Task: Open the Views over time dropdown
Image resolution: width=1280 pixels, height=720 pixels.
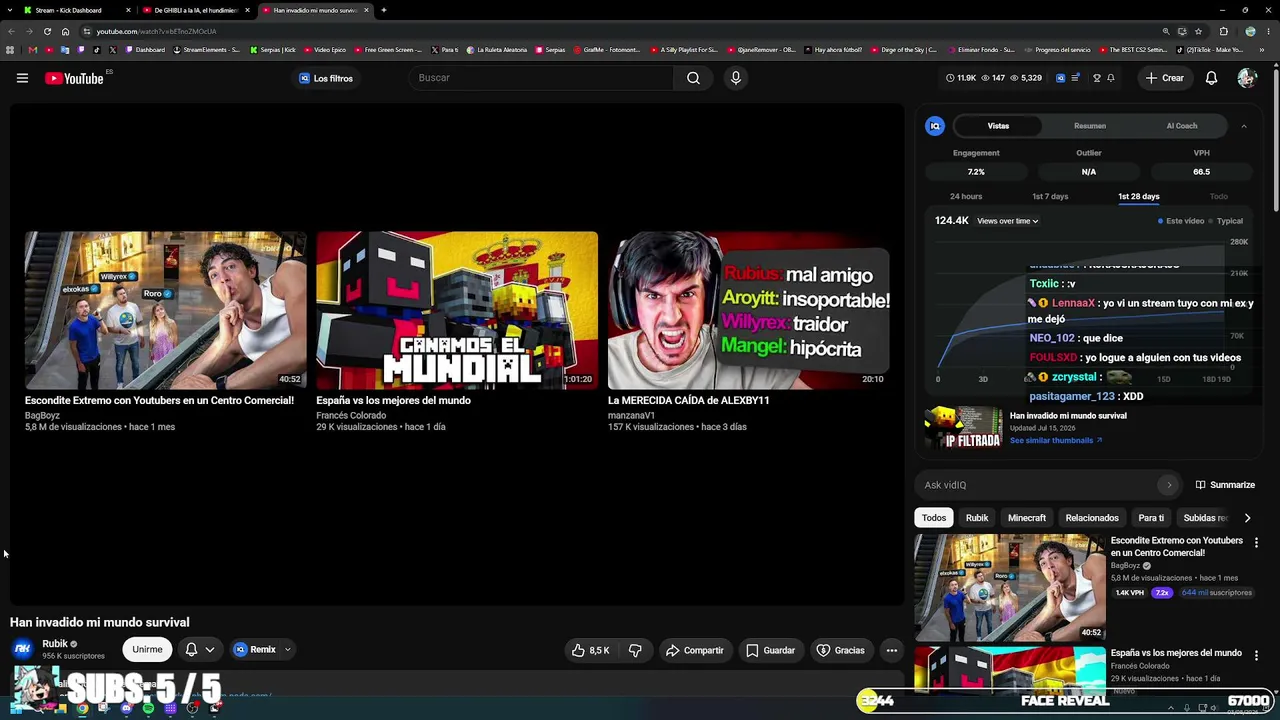Action: [1007, 221]
